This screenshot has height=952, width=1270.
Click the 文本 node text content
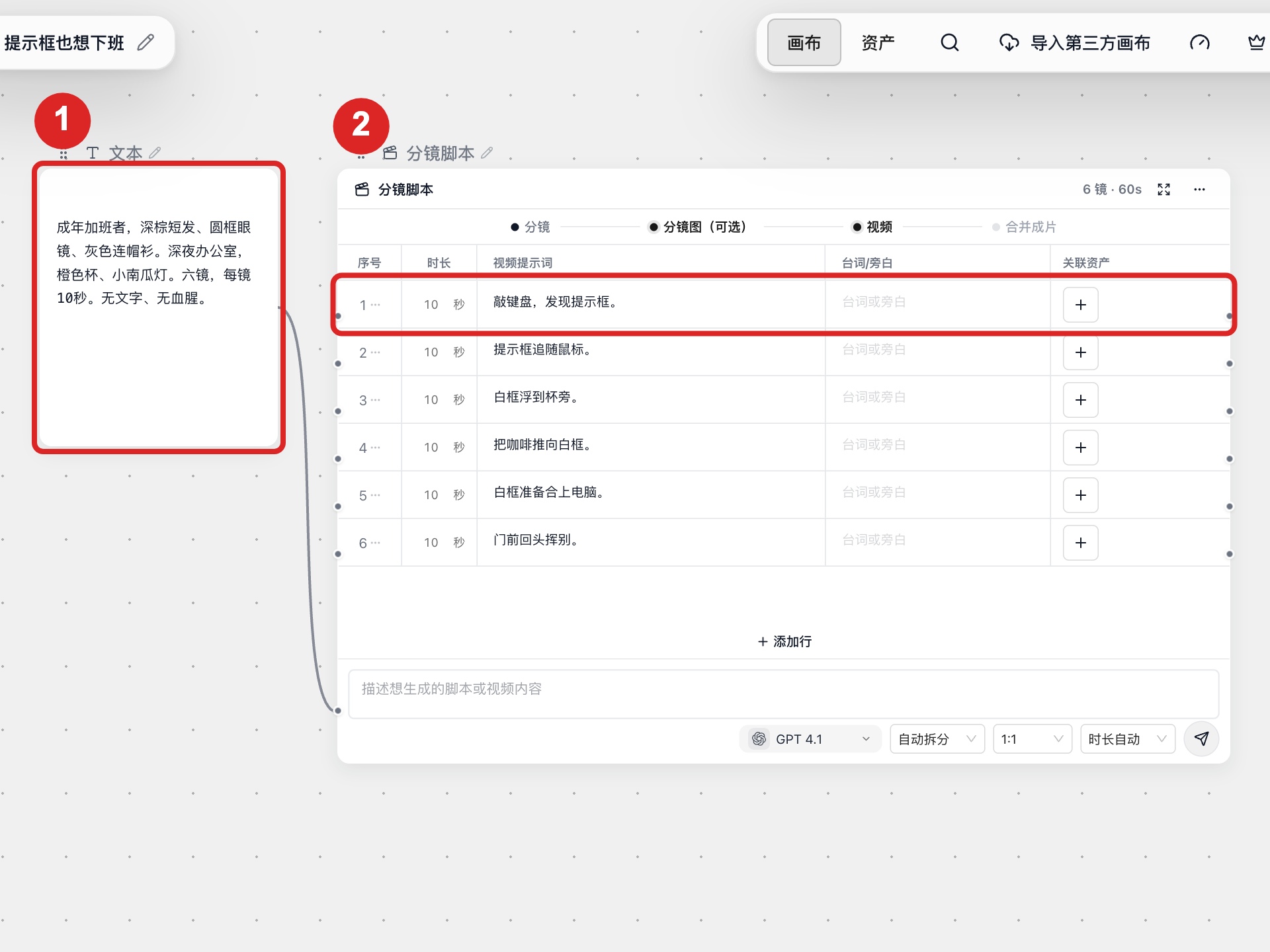[154, 263]
